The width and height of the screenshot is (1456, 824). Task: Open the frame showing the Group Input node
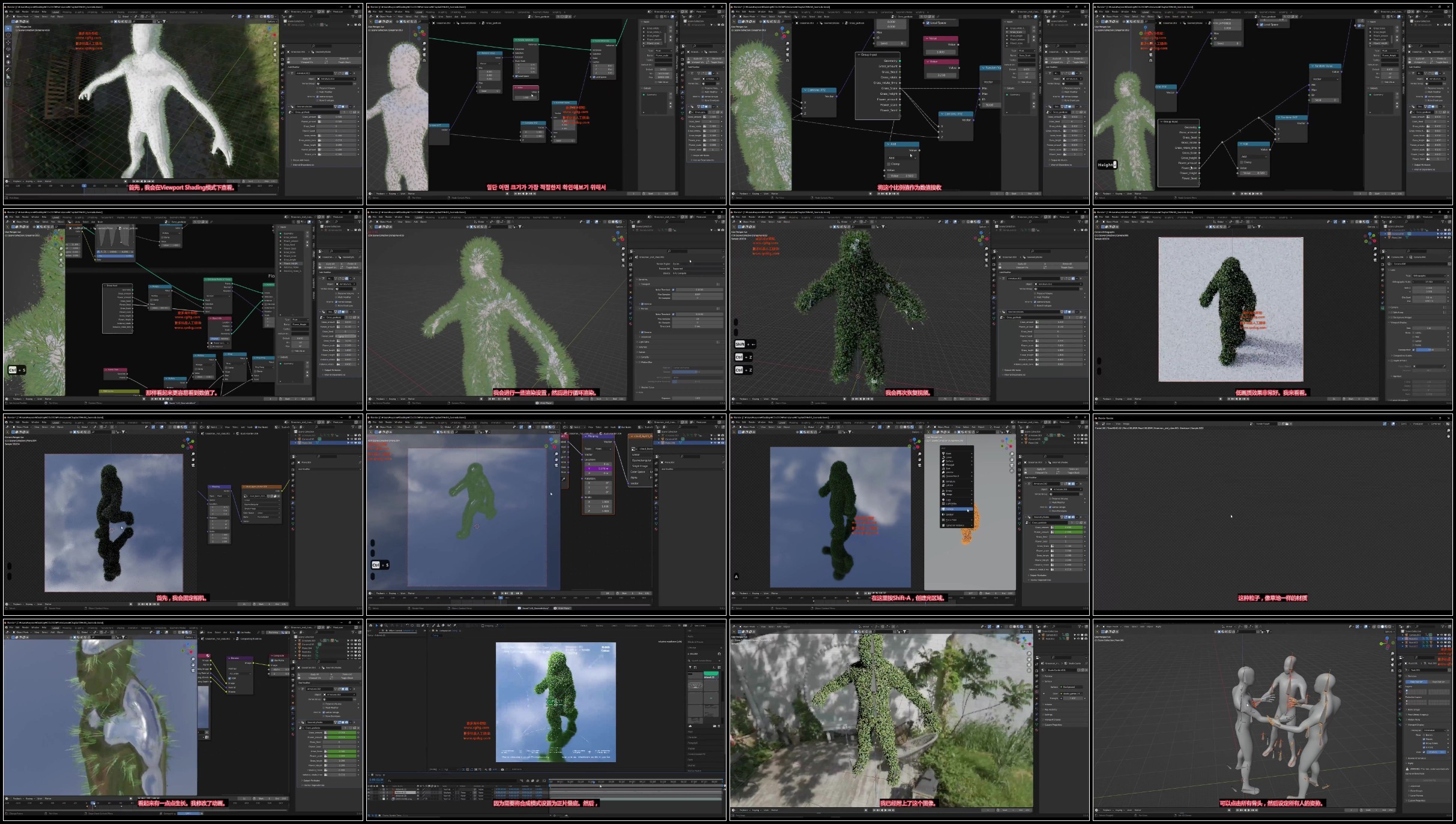click(910, 104)
